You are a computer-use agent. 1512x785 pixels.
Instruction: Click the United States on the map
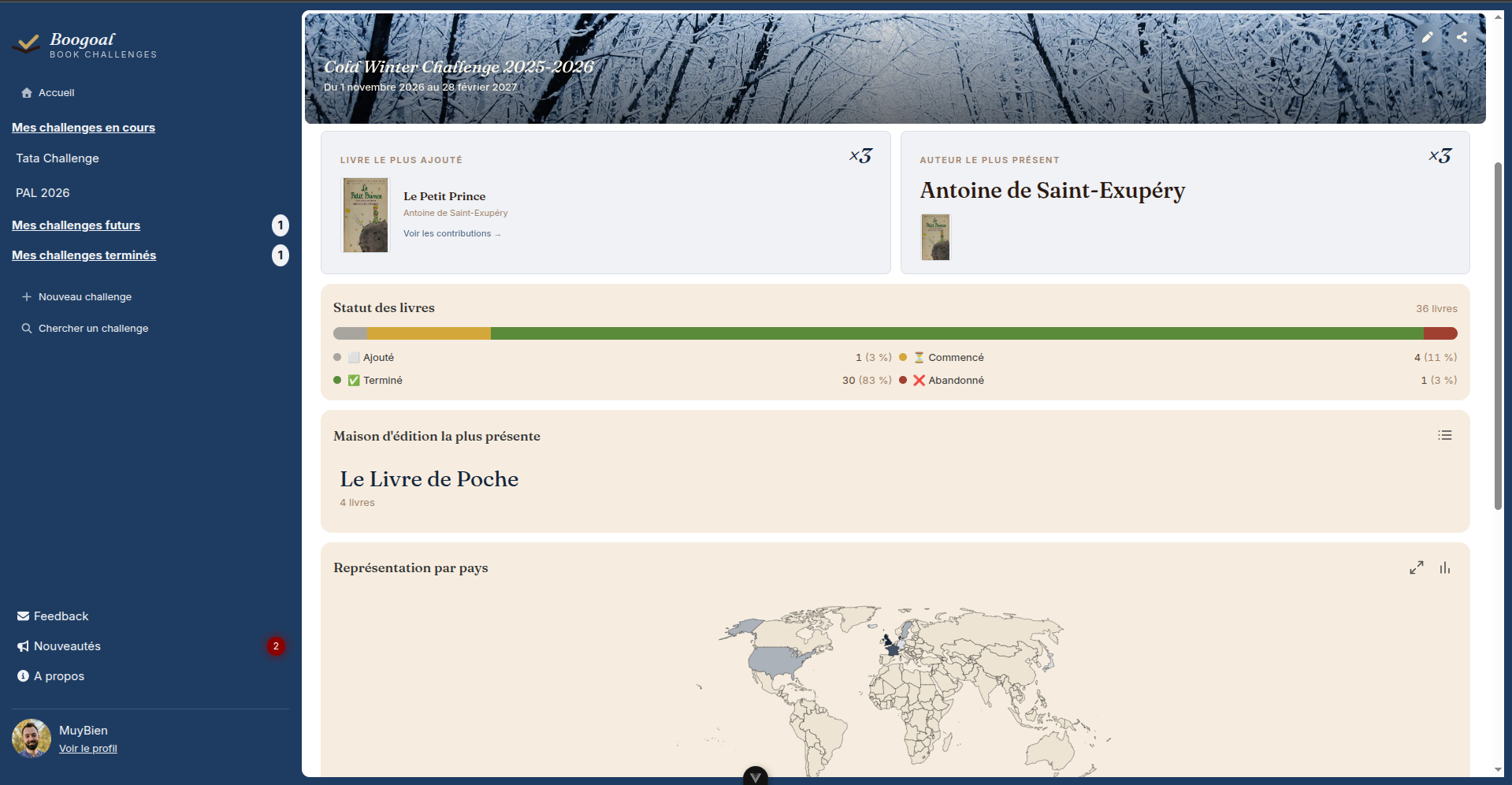[x=775, y=660]
